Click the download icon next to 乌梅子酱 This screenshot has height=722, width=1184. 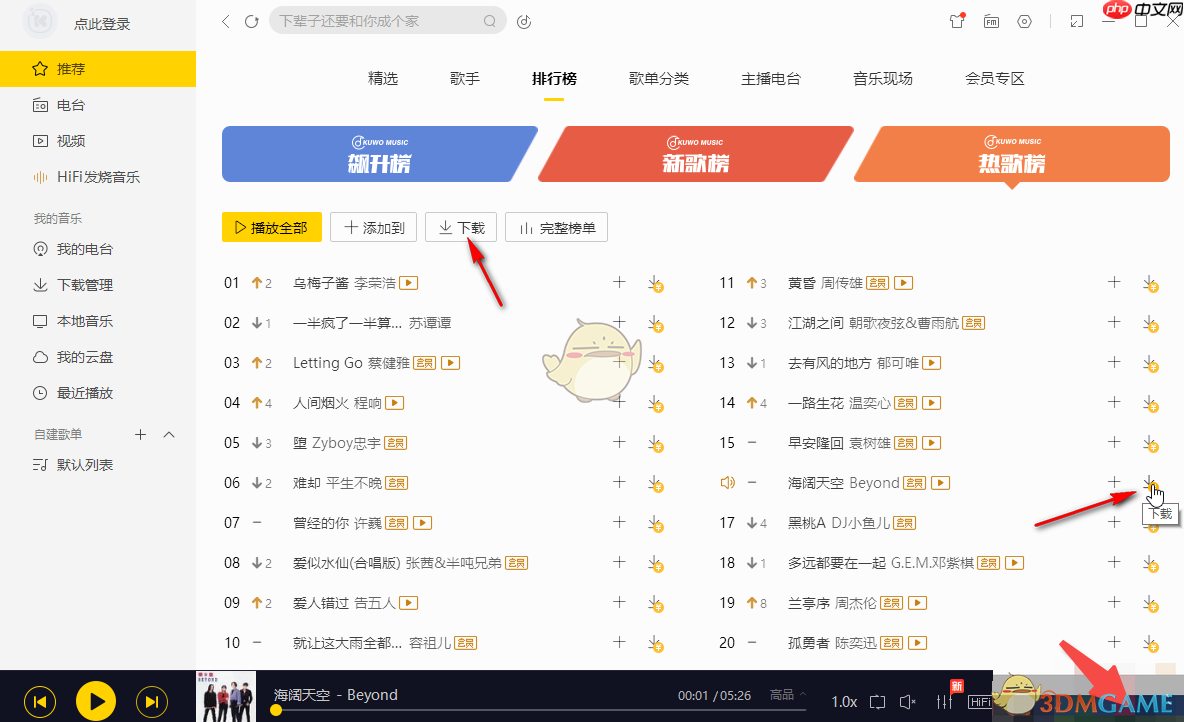656,283
